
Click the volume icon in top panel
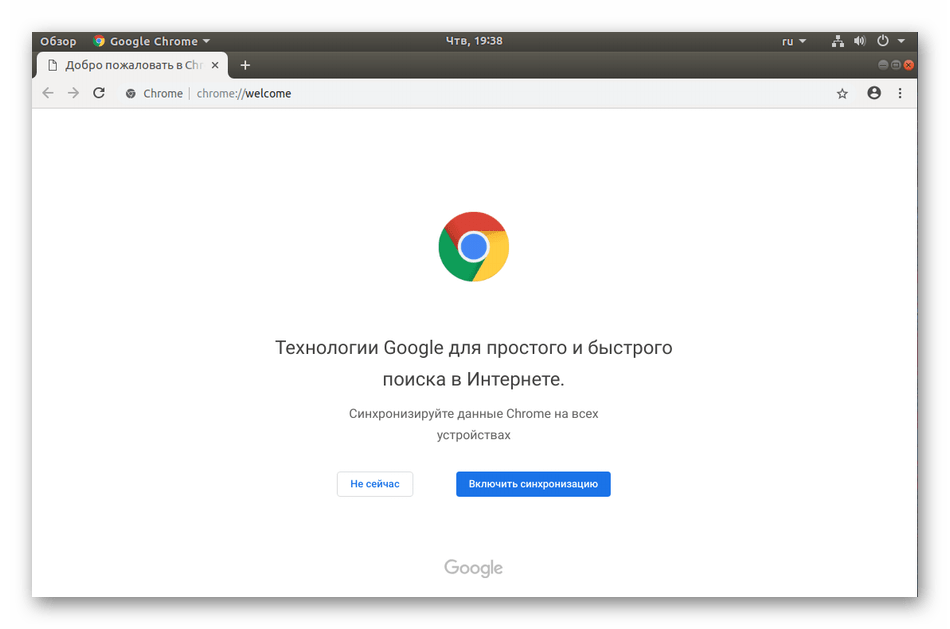click(858, 41)
